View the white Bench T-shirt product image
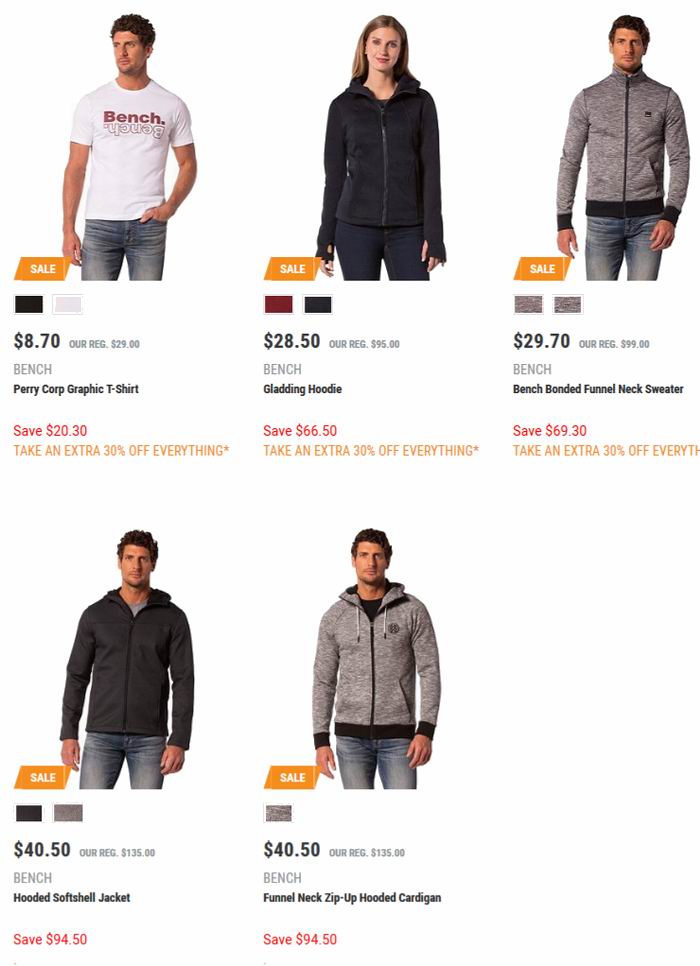The height and width of the screenshot is (966, 700). click(129, 147)
